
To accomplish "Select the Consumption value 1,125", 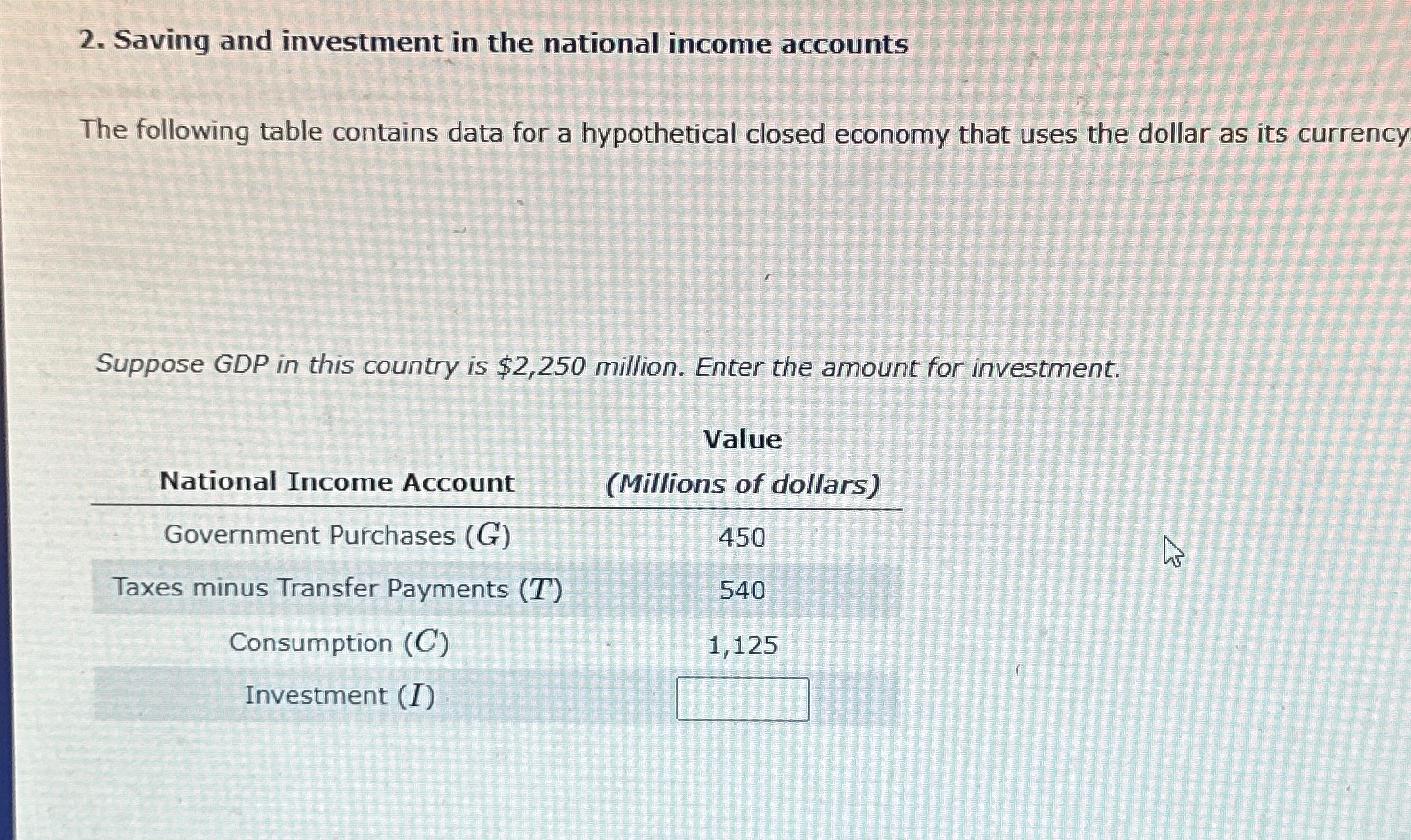I will click(x=742, y=645).
